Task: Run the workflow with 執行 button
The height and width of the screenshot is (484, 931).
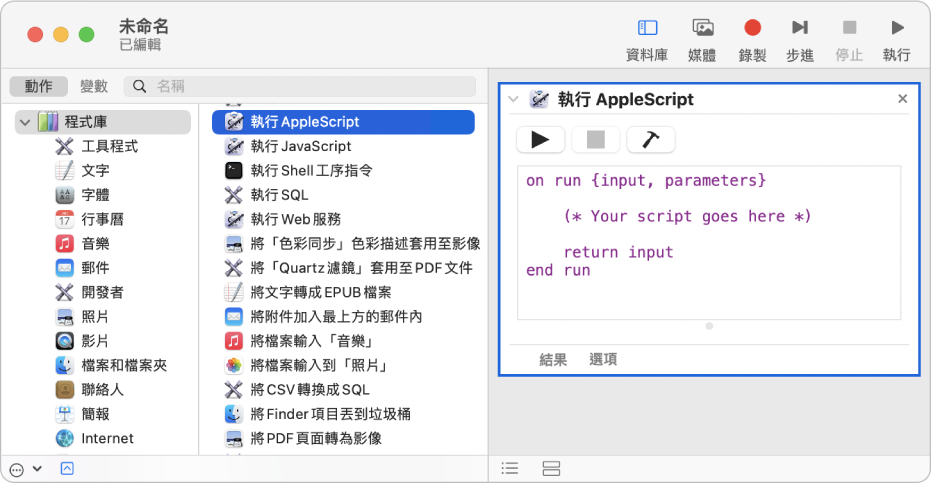Action: pos(896,29)
